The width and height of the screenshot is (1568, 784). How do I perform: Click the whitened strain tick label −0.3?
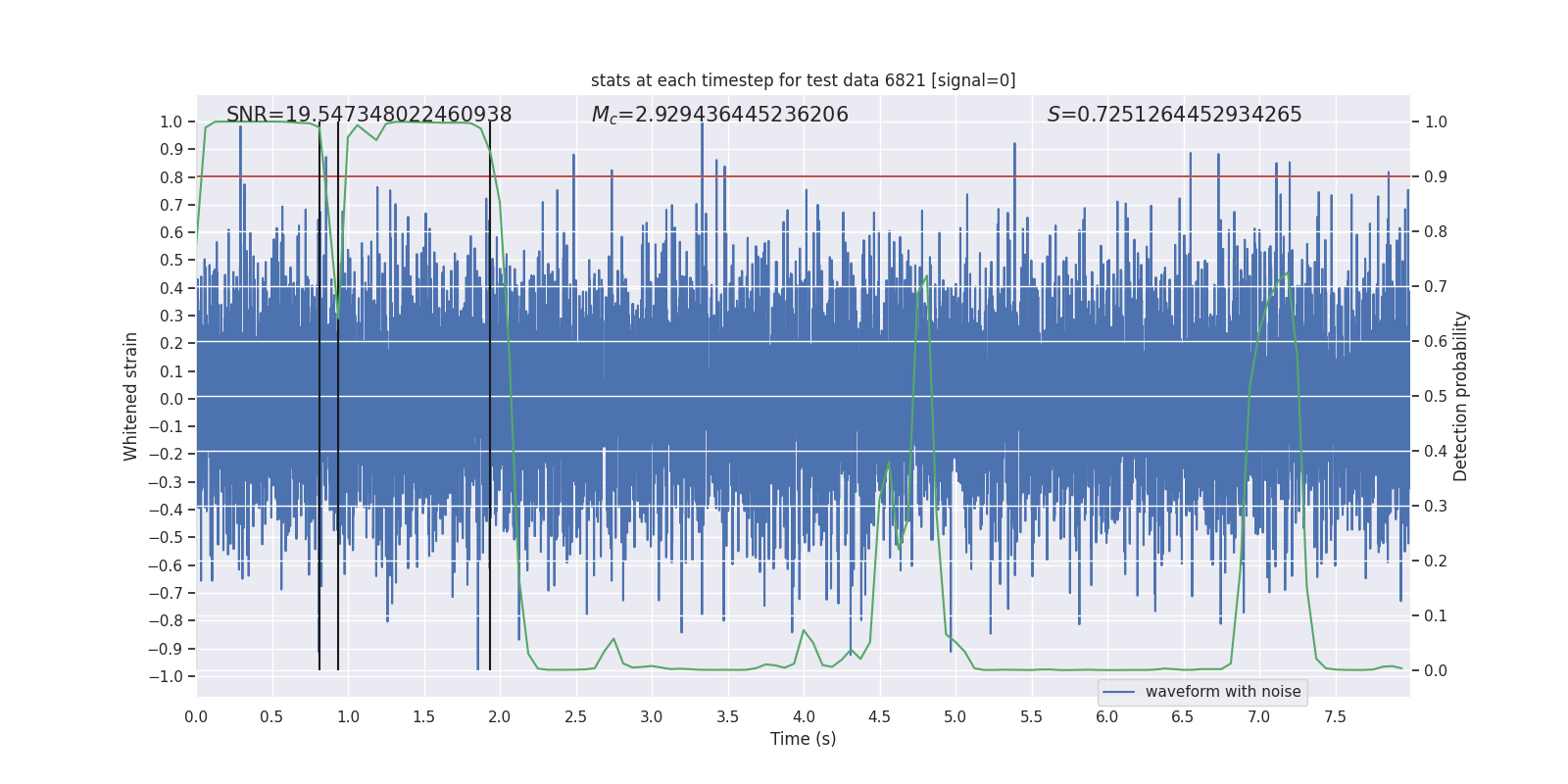tap(166, 482)
